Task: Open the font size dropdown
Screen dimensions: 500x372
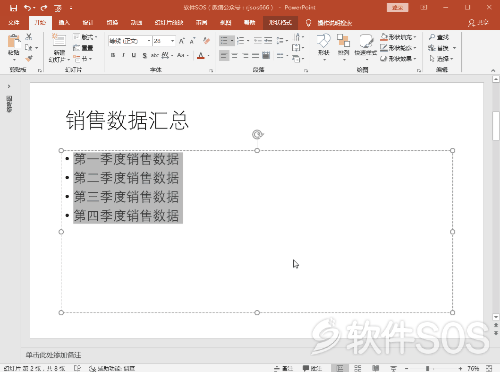Action: [172, 41]
